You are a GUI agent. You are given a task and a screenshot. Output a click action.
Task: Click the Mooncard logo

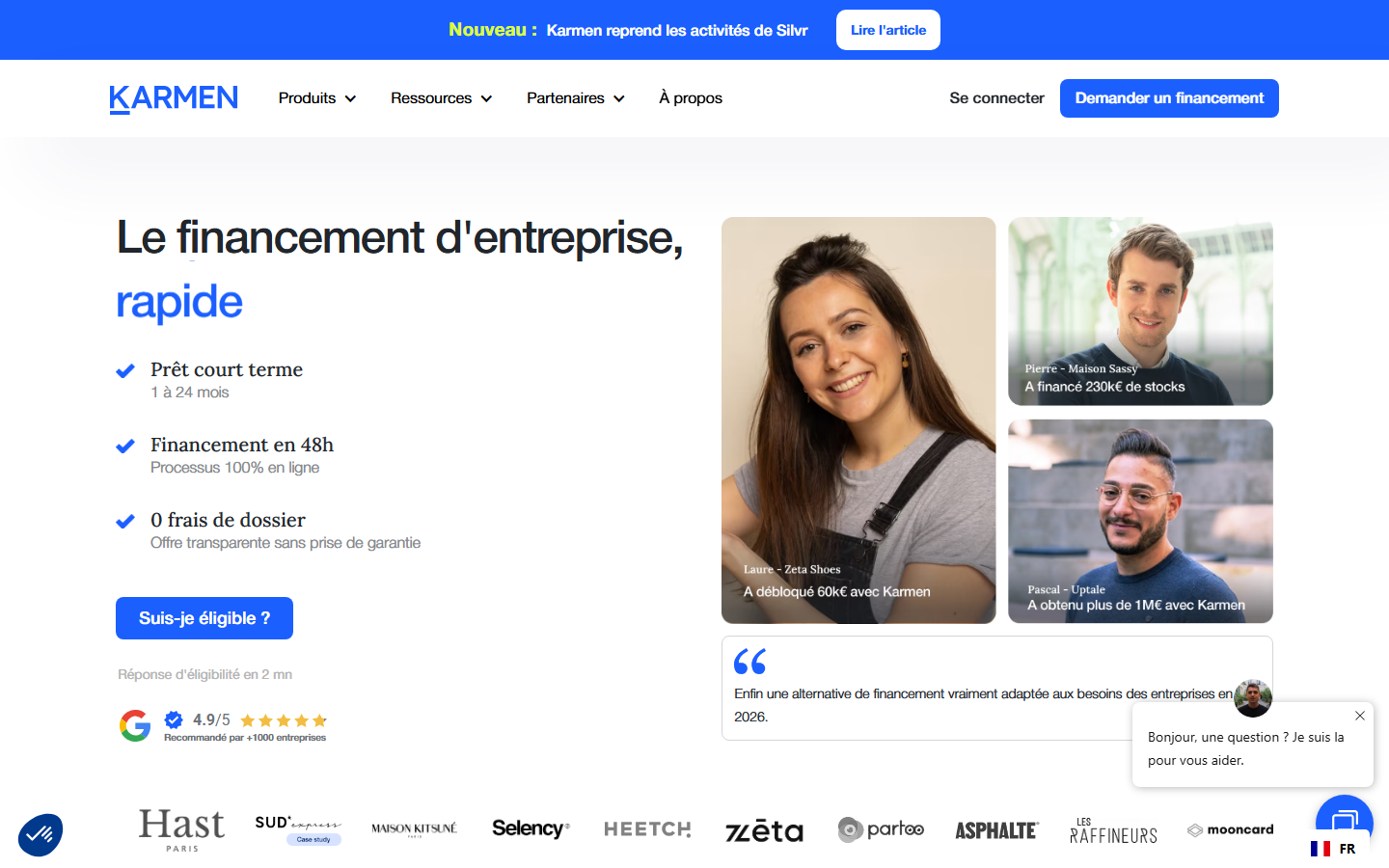(x=1230, y=829)
